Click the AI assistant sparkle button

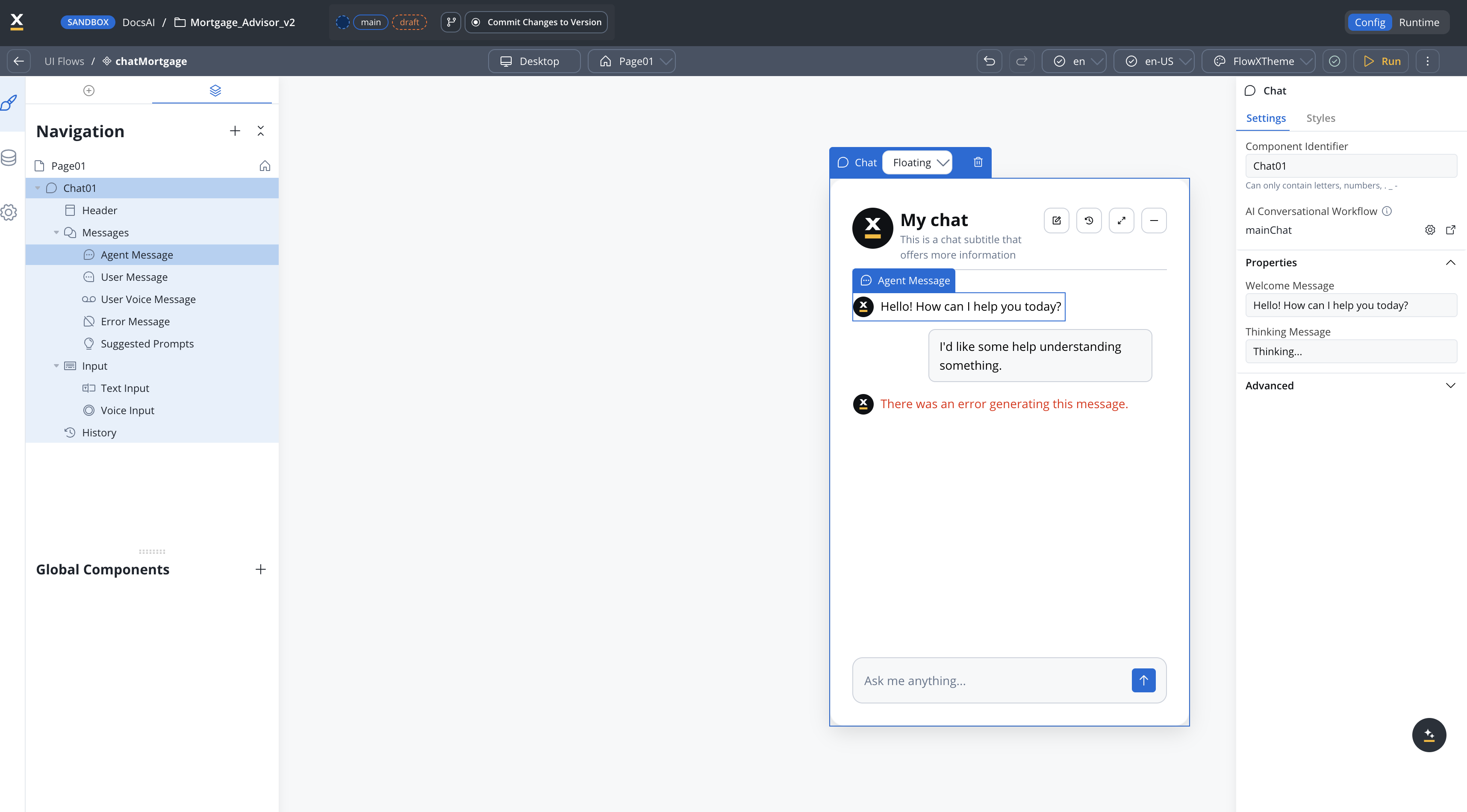[x=1429, y=735]
